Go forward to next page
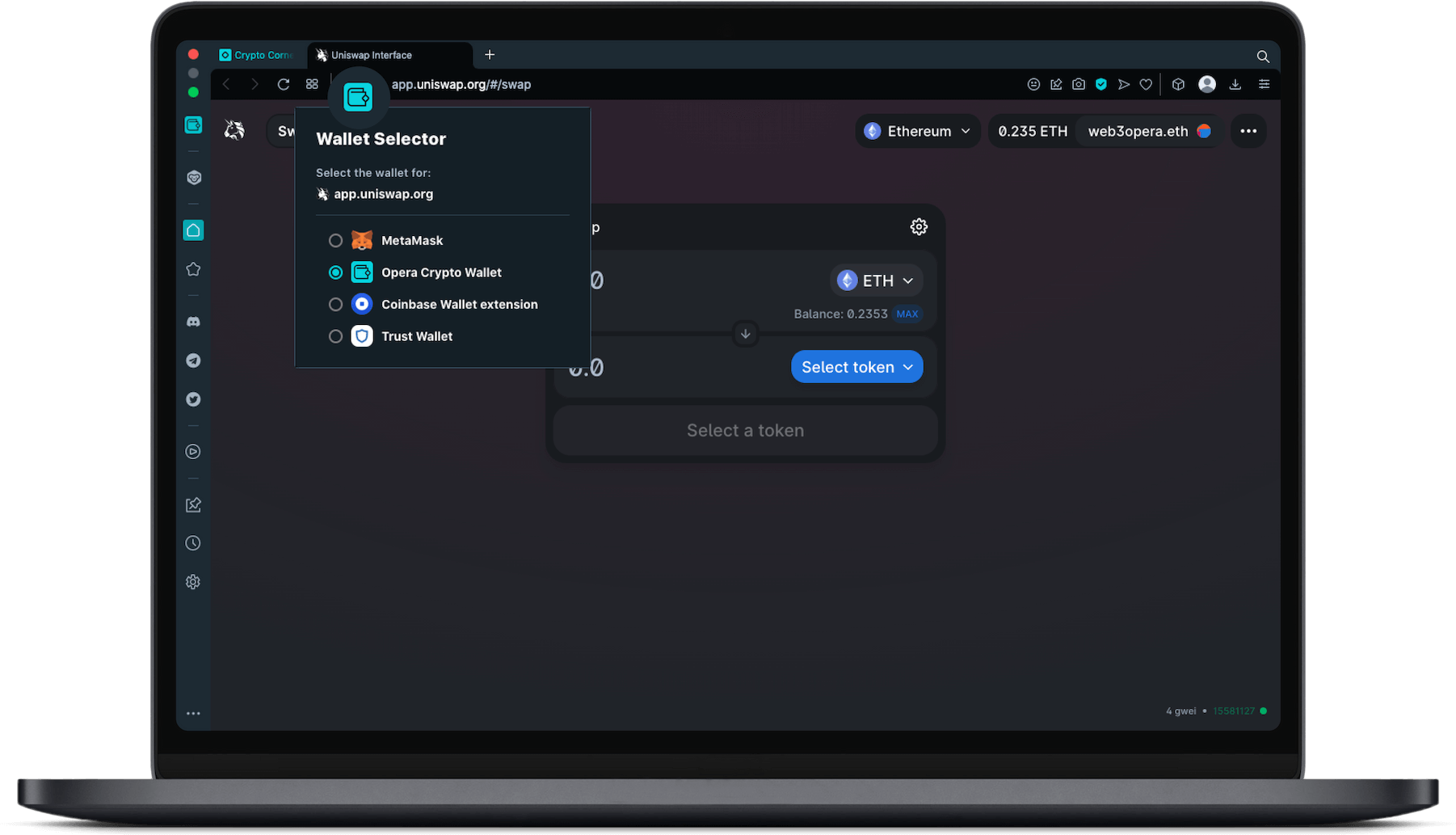The image size is (1456, 835). (255, 84)
